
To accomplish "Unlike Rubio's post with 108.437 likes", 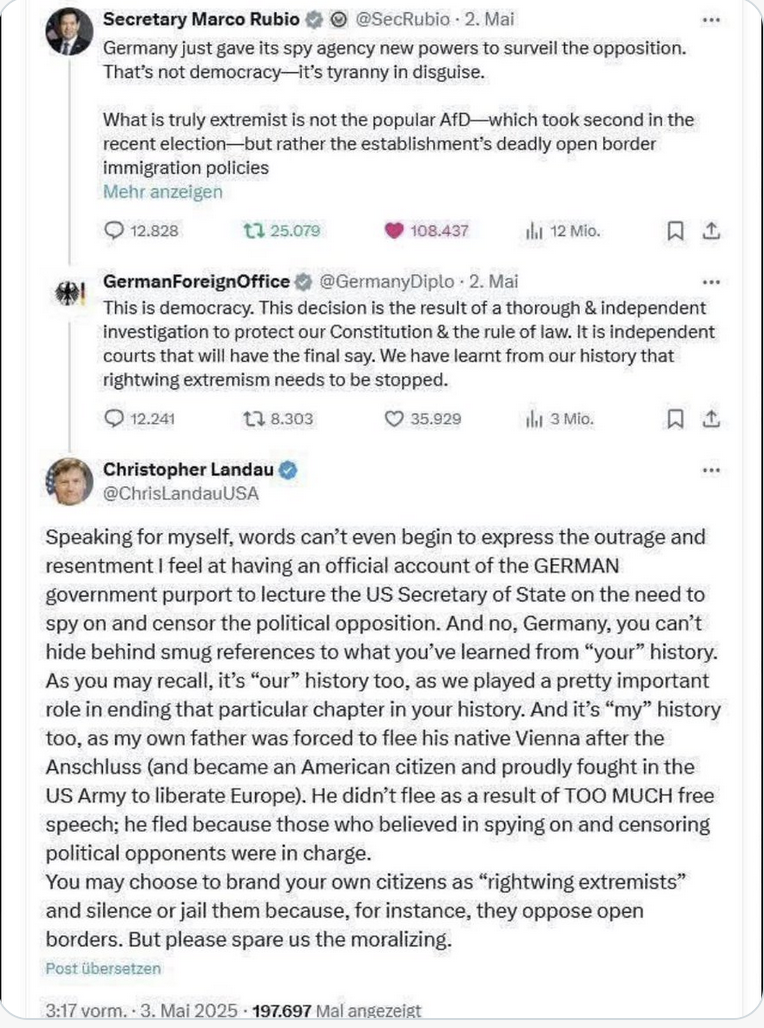I will click(394, 231).
